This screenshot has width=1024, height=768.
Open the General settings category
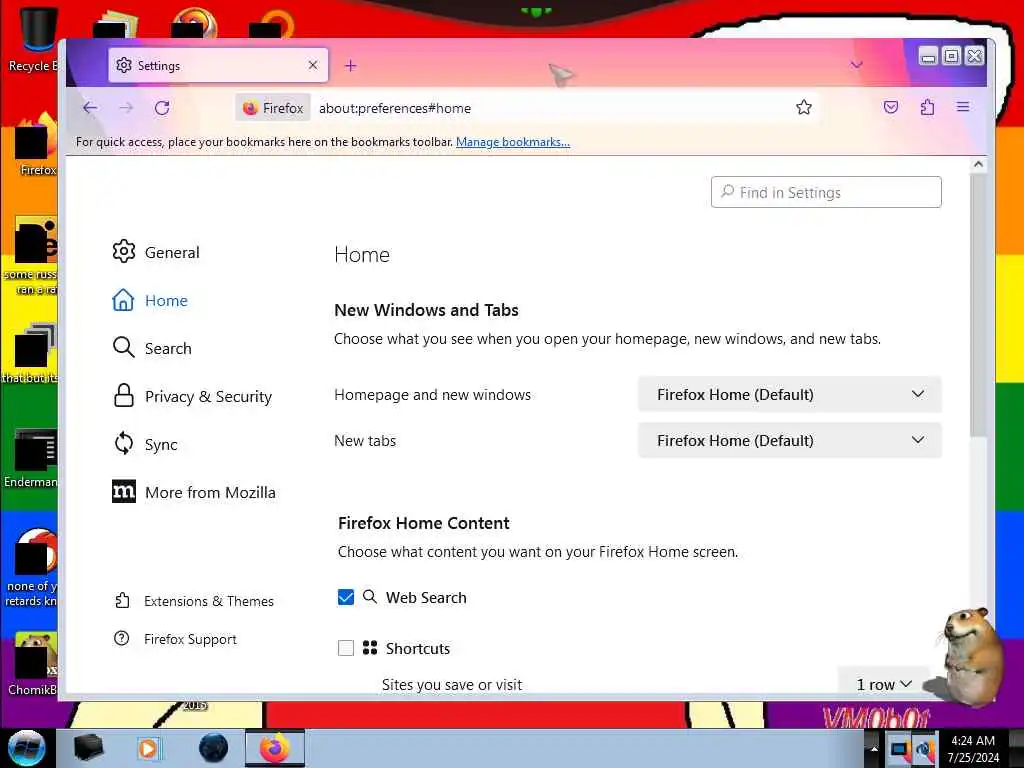point(156,252)
